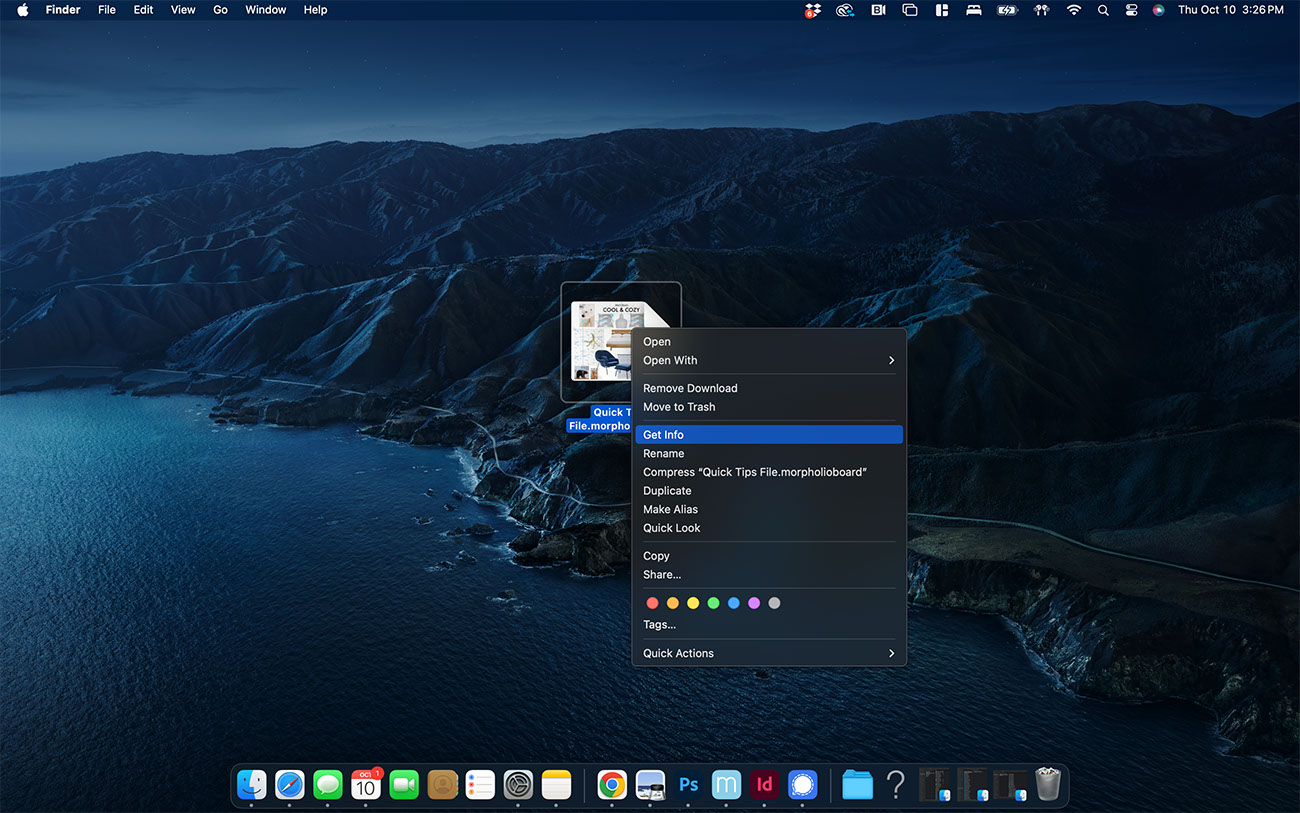Open Photoshop from the Dock
The image size is (1300, 813).
click(x=688, y=785)
